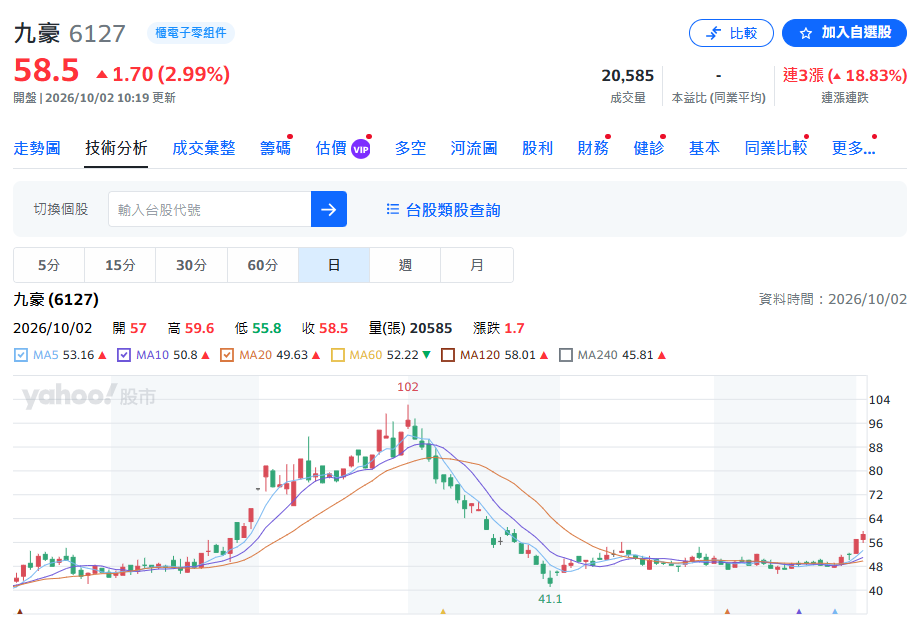The height and width of the screenshot is (621, 909).
Task: Open the 成交彙整 tab
Action: pos(203,148)
